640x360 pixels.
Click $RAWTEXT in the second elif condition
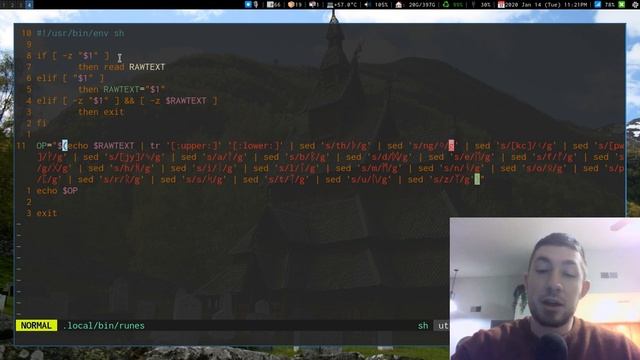point(186,101)
